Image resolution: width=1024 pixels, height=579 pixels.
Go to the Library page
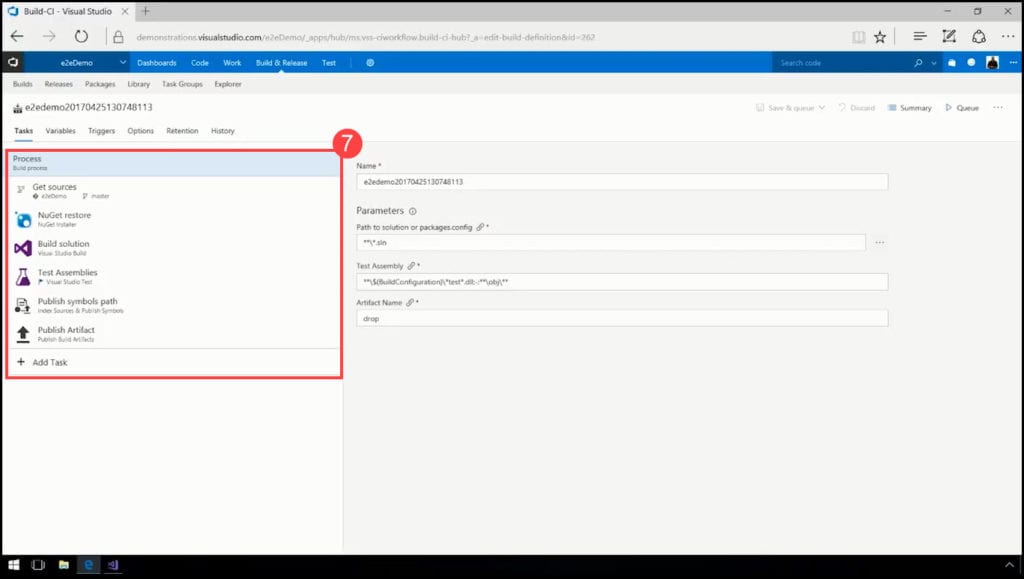click(138, 84)
